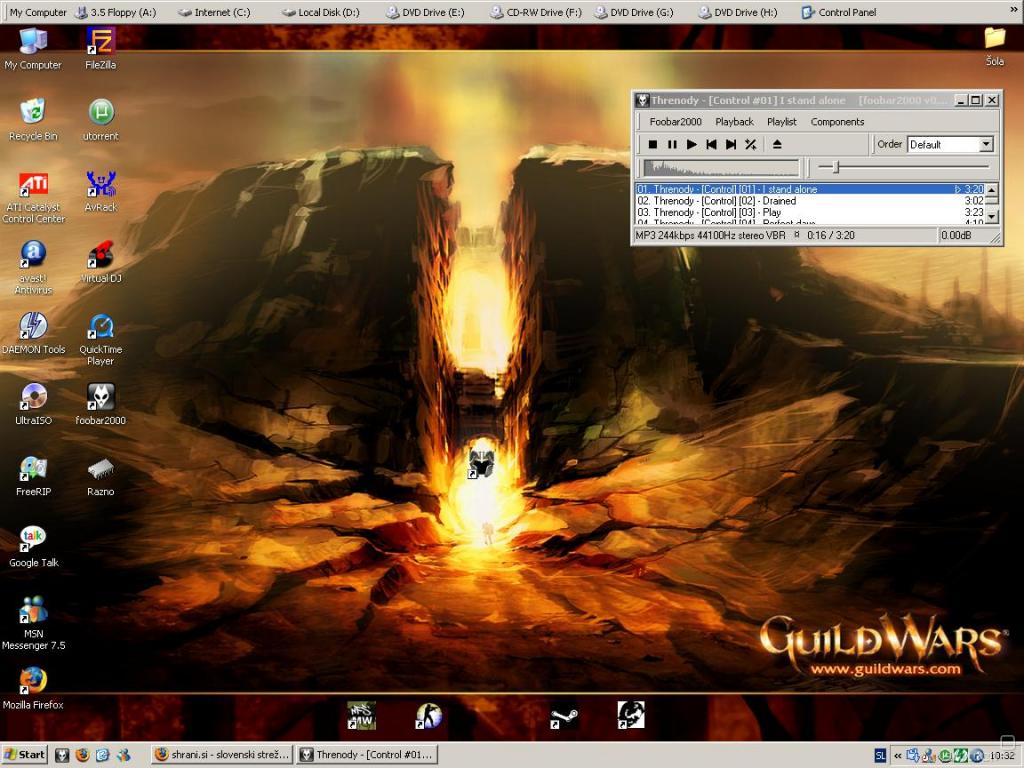Open Local Disk (D:) from top toolbar
The height and width of the screenshot is (768, 1024).
click(x=321, y=12)
